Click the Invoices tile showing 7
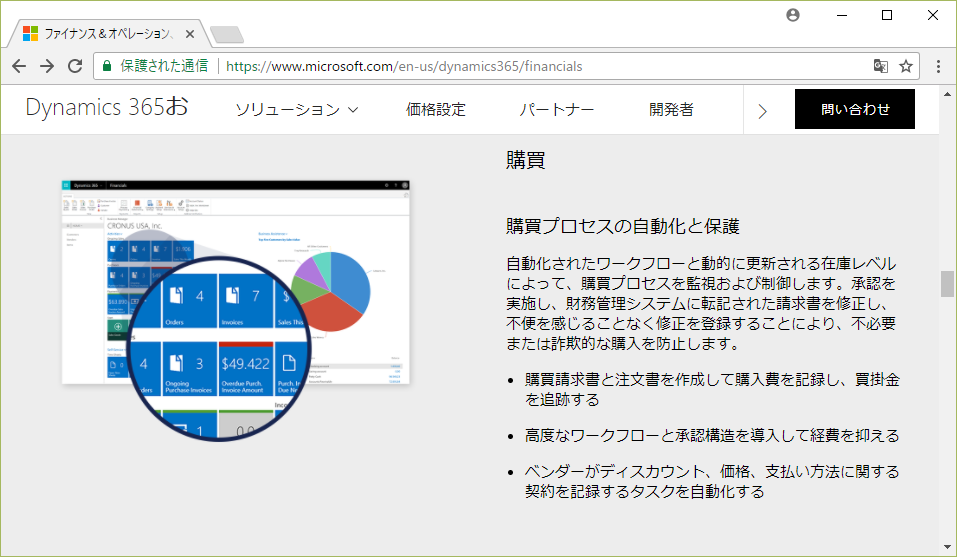This screenshot has width=957, height=557. [x=246, y=301]
